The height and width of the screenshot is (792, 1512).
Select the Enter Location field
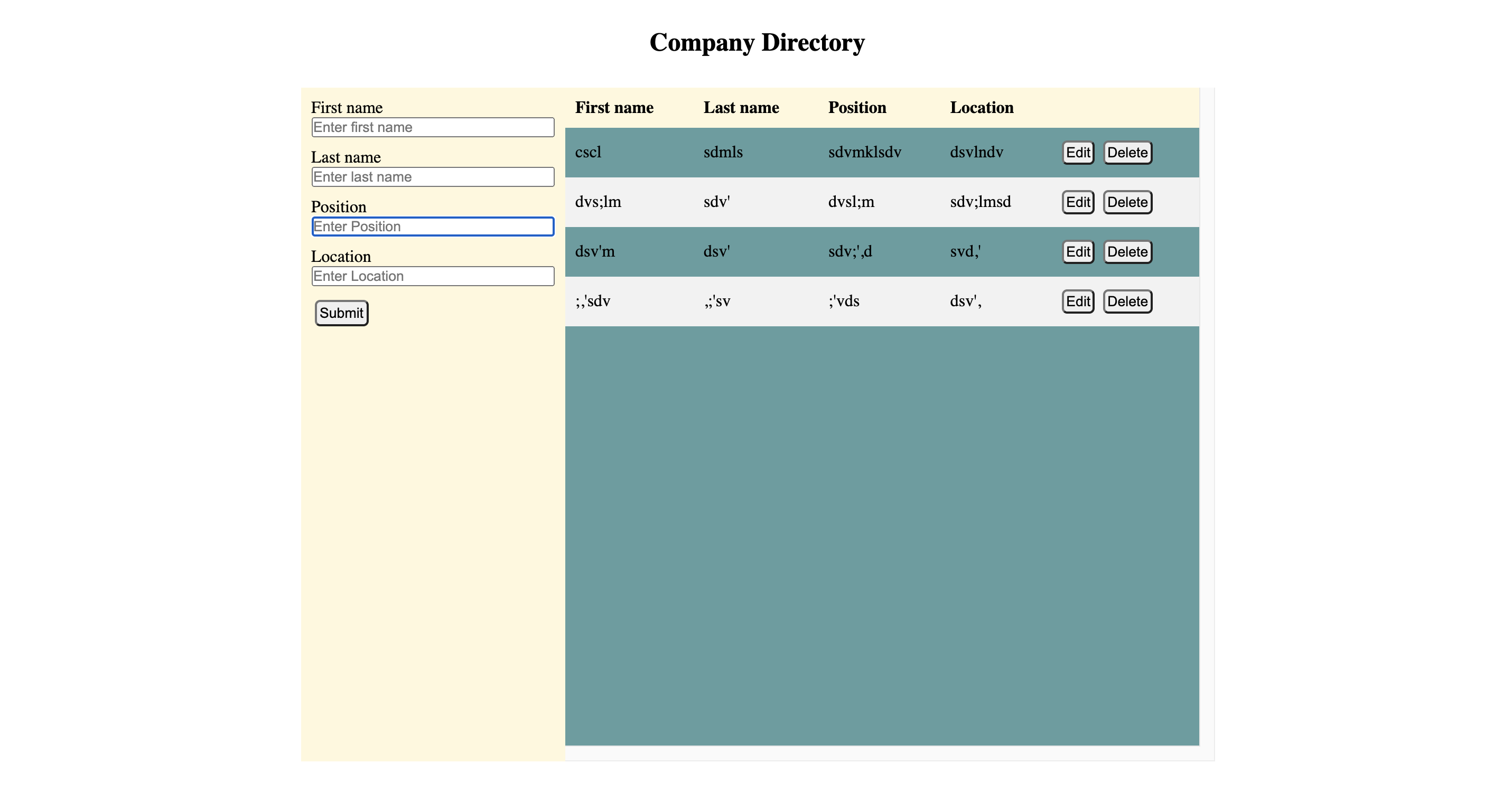[x=433, y=276]
